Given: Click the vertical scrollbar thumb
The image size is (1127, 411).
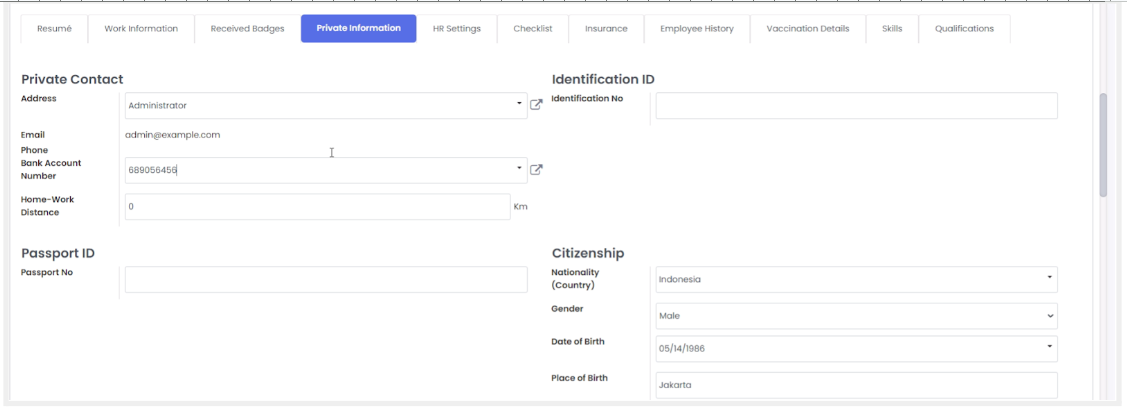Looking at the screenshot, I should [1103, 145].
